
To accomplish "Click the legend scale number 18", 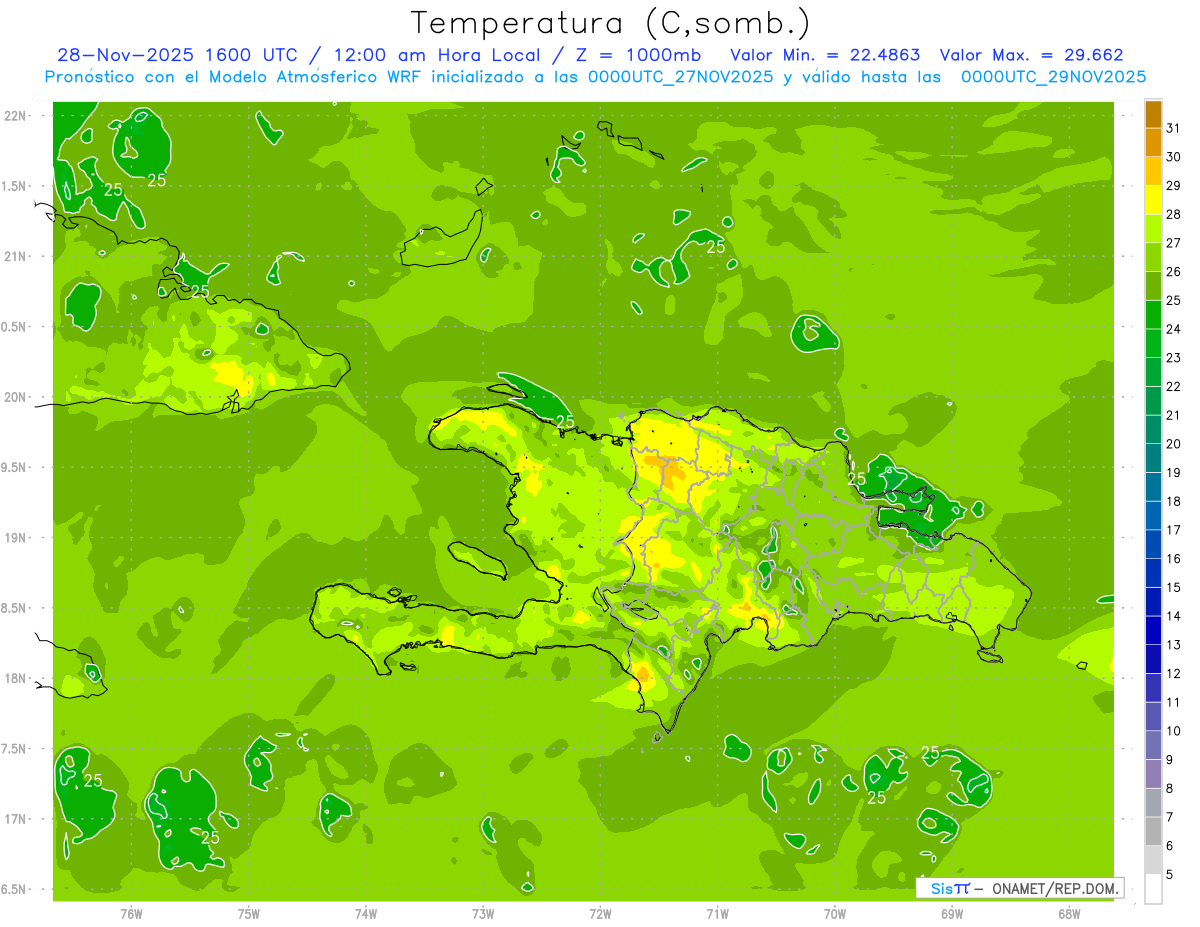I will coord(1174,502).
